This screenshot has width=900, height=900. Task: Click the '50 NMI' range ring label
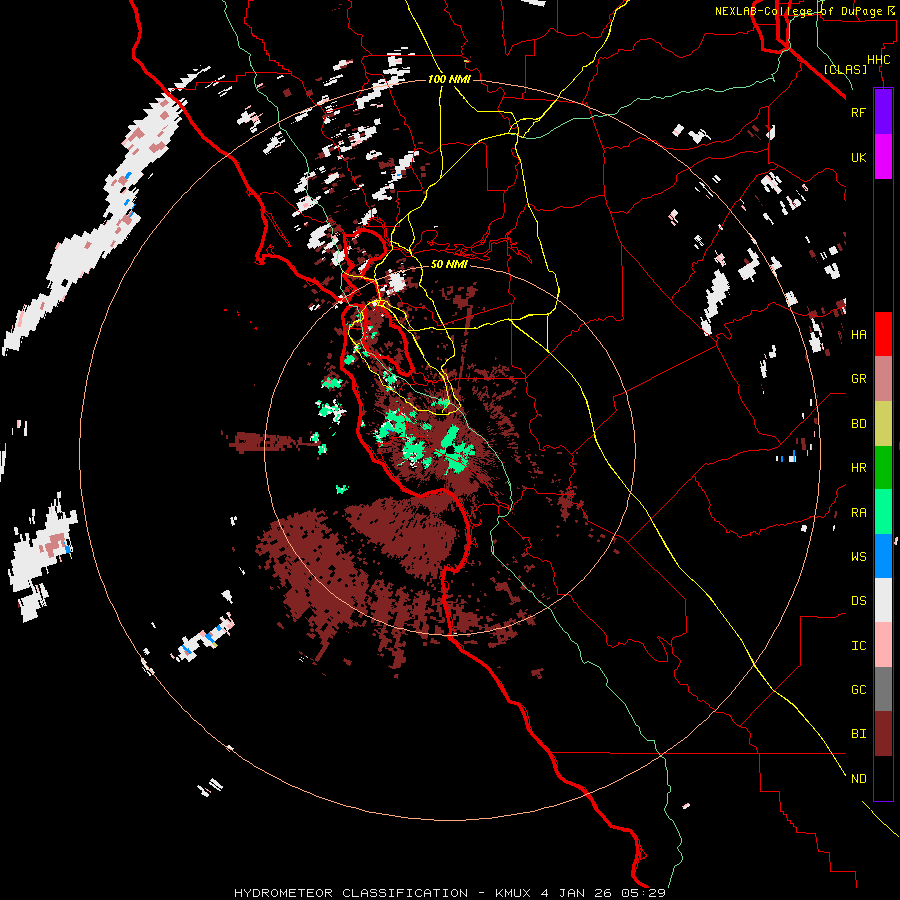[449, 264]
